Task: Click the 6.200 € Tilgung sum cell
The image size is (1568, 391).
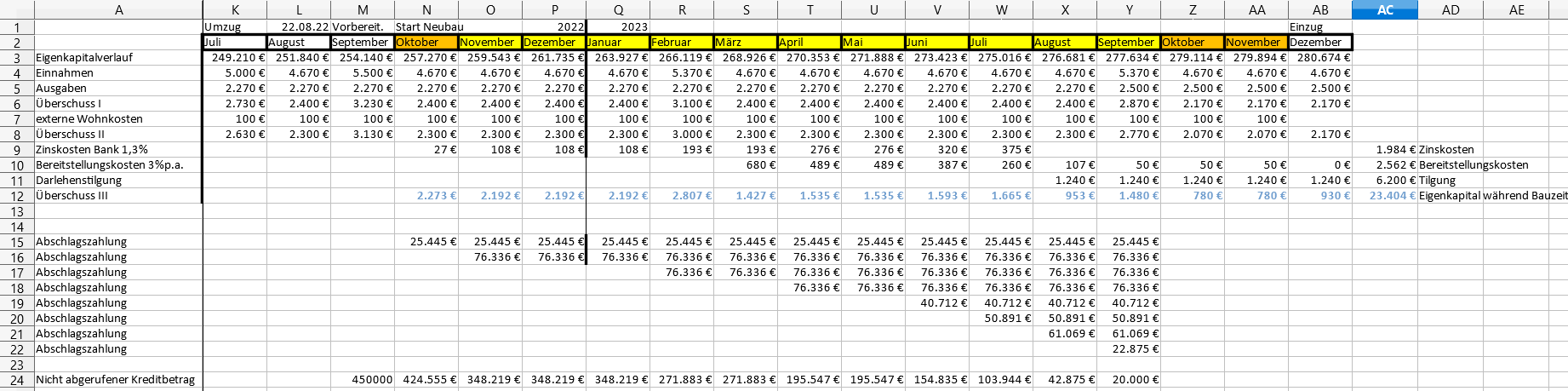Action: click(1384, 181)
